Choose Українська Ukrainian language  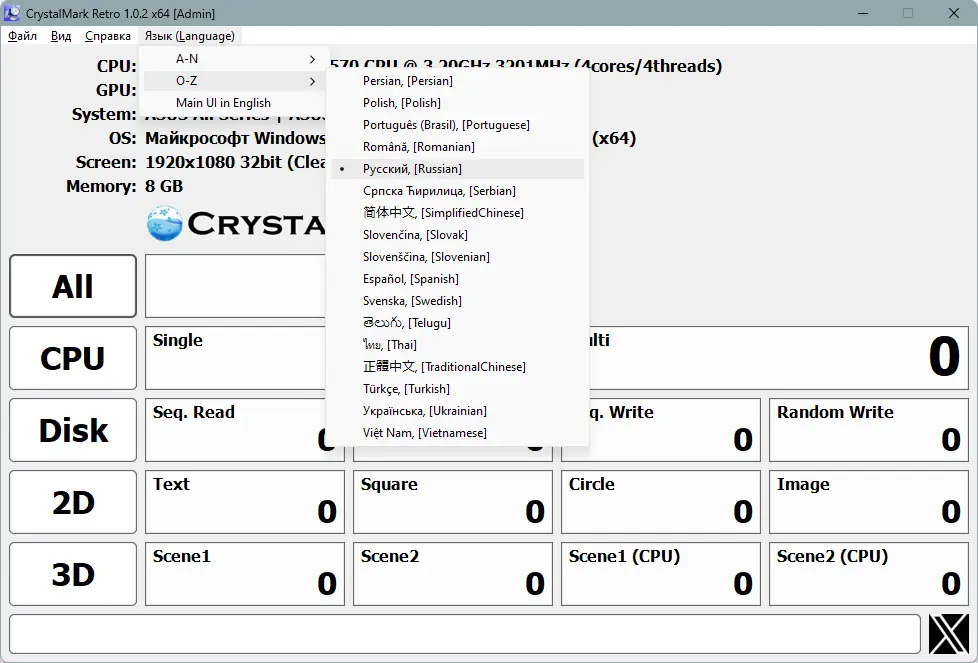tap(458, 411)
